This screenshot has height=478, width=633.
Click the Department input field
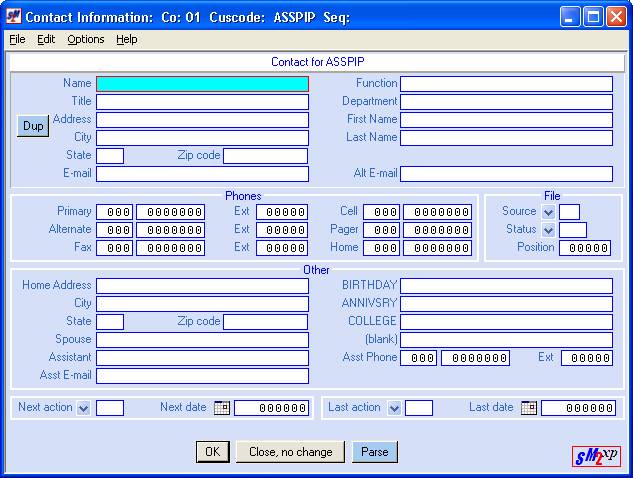[506, 102]
